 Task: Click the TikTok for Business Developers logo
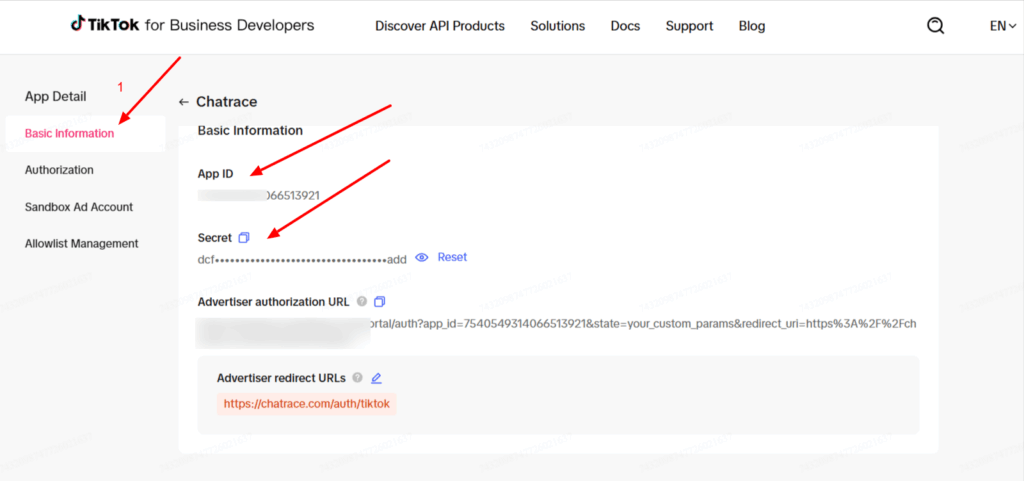(192, 26)
